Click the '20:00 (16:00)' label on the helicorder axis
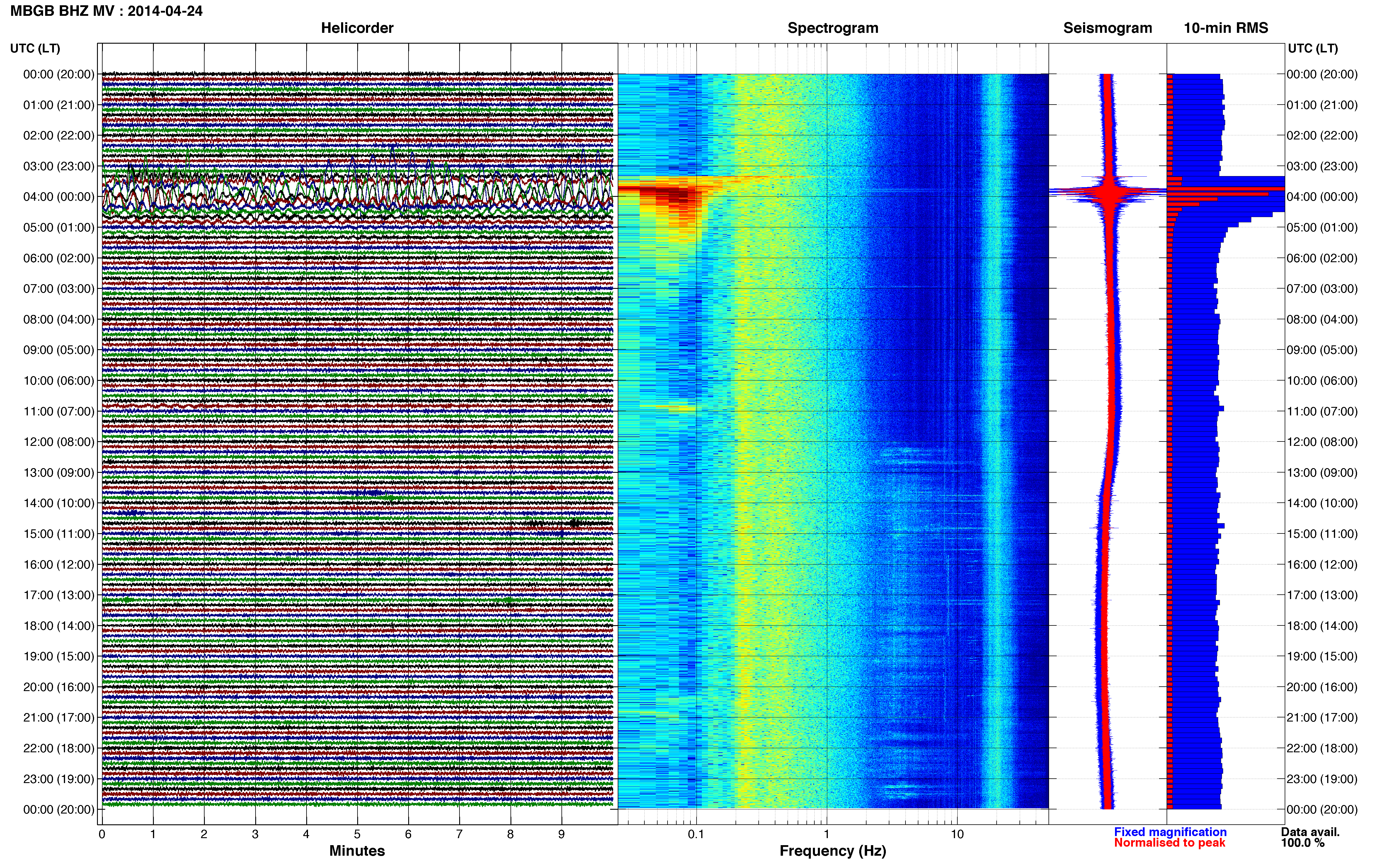Image resolution: width=1389 pixels, height=868 pixels. 59,687
